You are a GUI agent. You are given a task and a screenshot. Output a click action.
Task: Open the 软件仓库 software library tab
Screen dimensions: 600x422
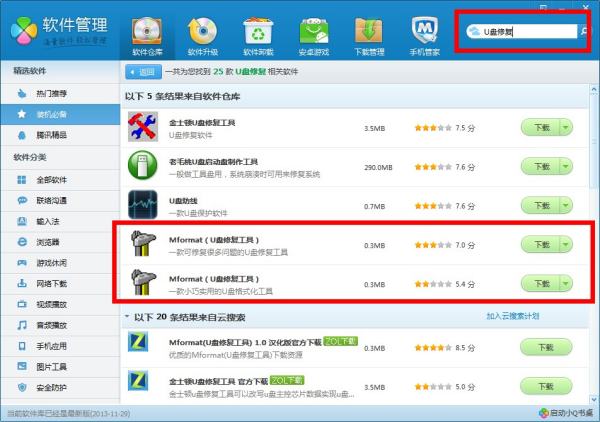147,37
